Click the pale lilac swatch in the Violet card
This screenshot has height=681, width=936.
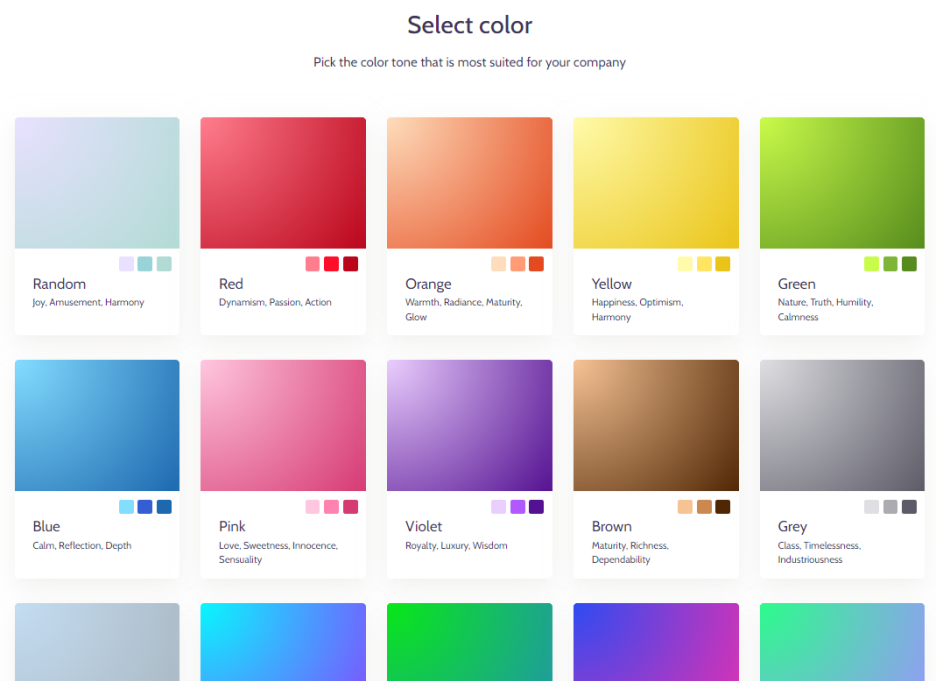pyautogui.click(x=498, y=507)
